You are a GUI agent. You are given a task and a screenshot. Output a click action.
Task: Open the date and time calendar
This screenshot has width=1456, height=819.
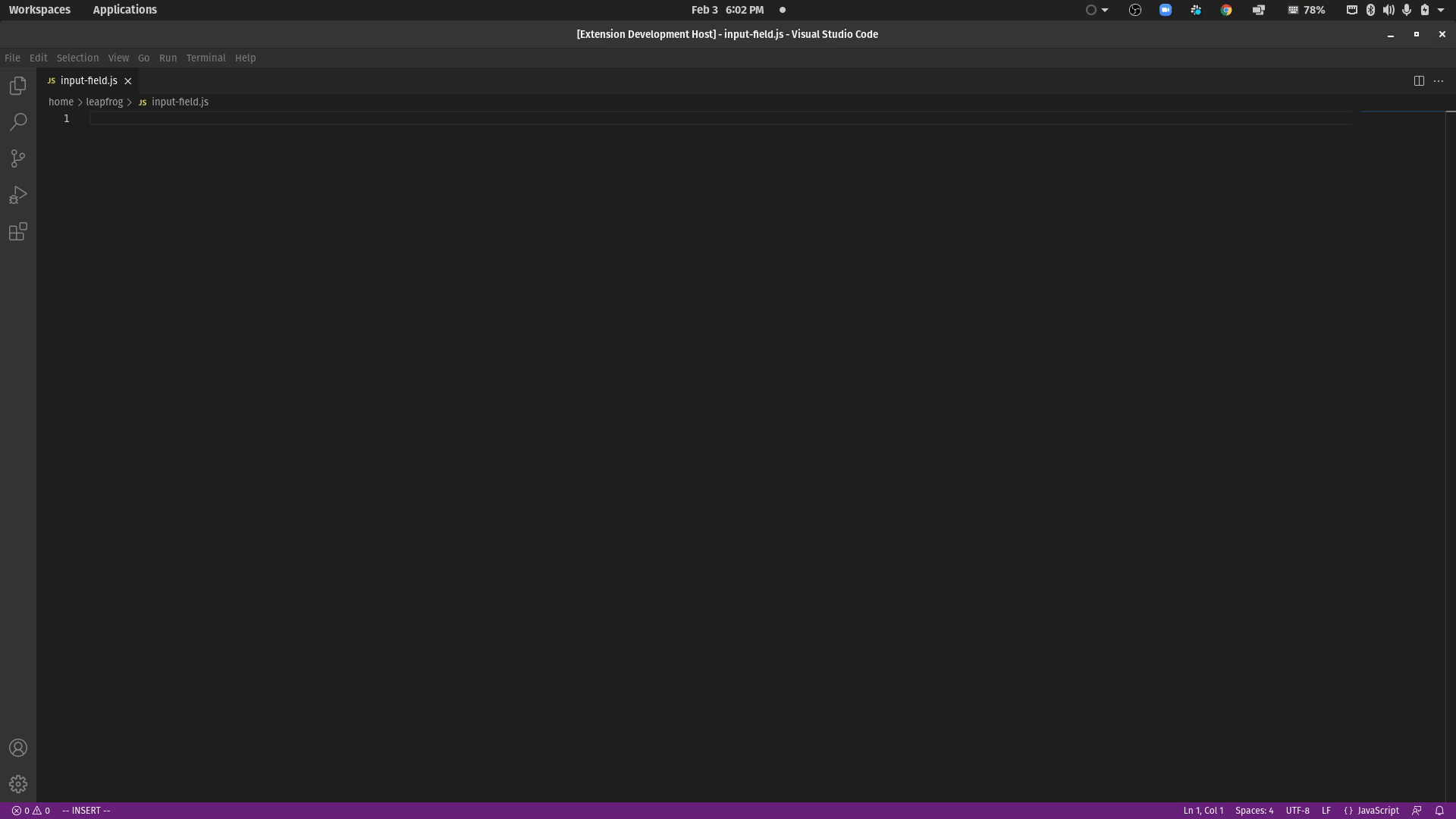click(727, 10)
